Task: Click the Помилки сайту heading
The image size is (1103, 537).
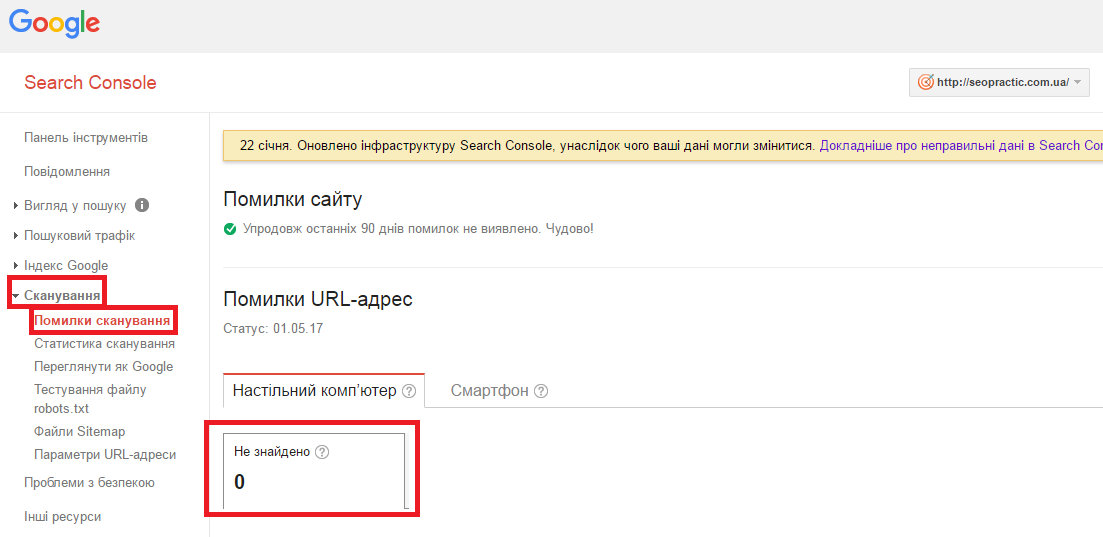Action: pos(293,200)
